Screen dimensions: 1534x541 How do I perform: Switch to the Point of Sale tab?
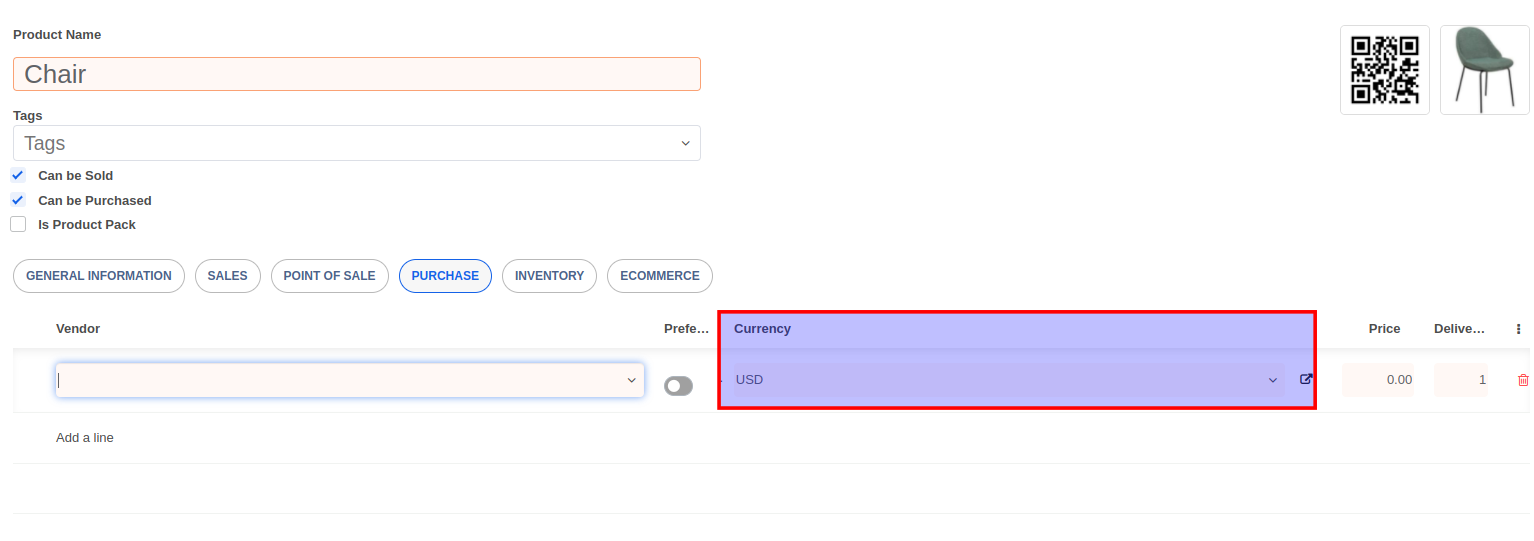click(329, 276)
